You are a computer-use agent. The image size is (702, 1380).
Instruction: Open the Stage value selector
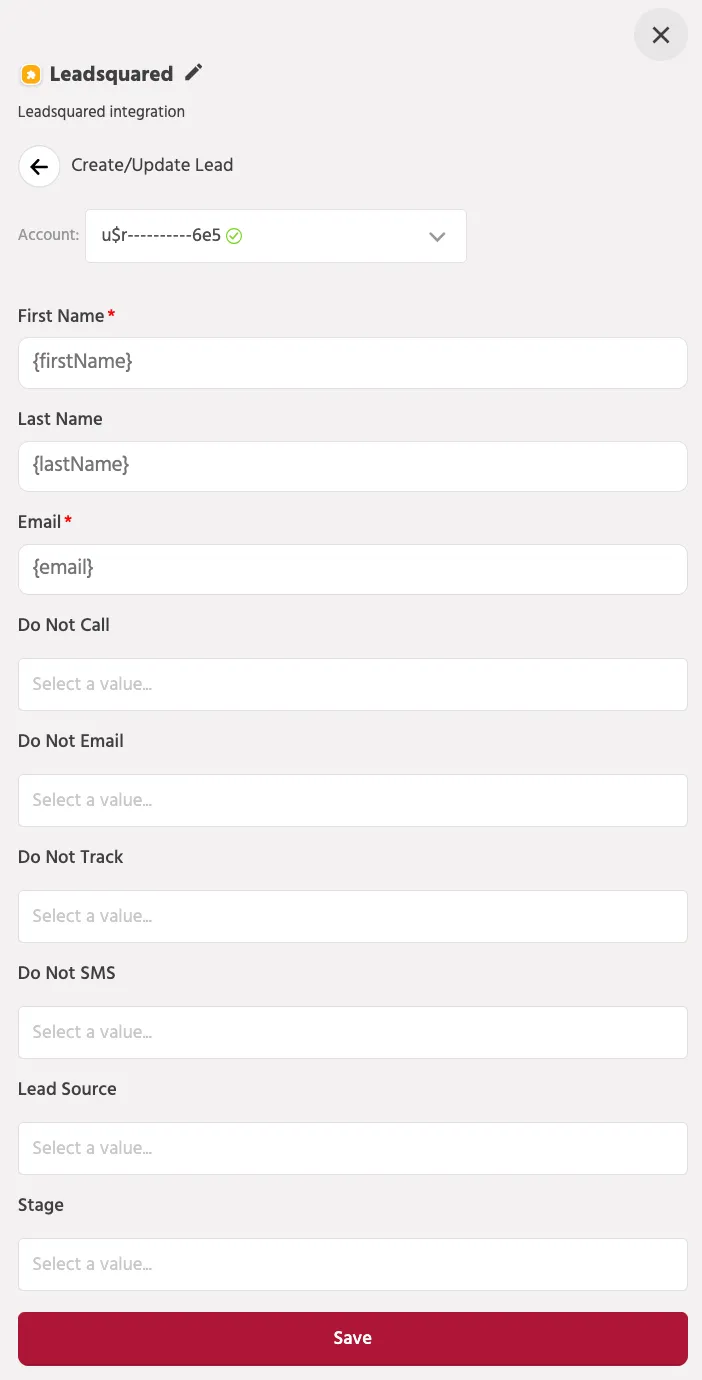click(353, 1264)
